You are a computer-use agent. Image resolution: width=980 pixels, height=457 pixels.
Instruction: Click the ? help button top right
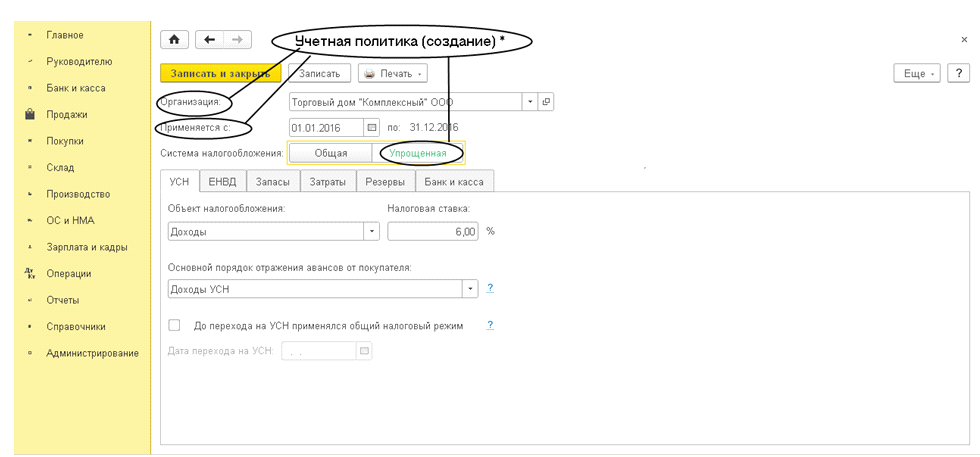coord(958,73)
